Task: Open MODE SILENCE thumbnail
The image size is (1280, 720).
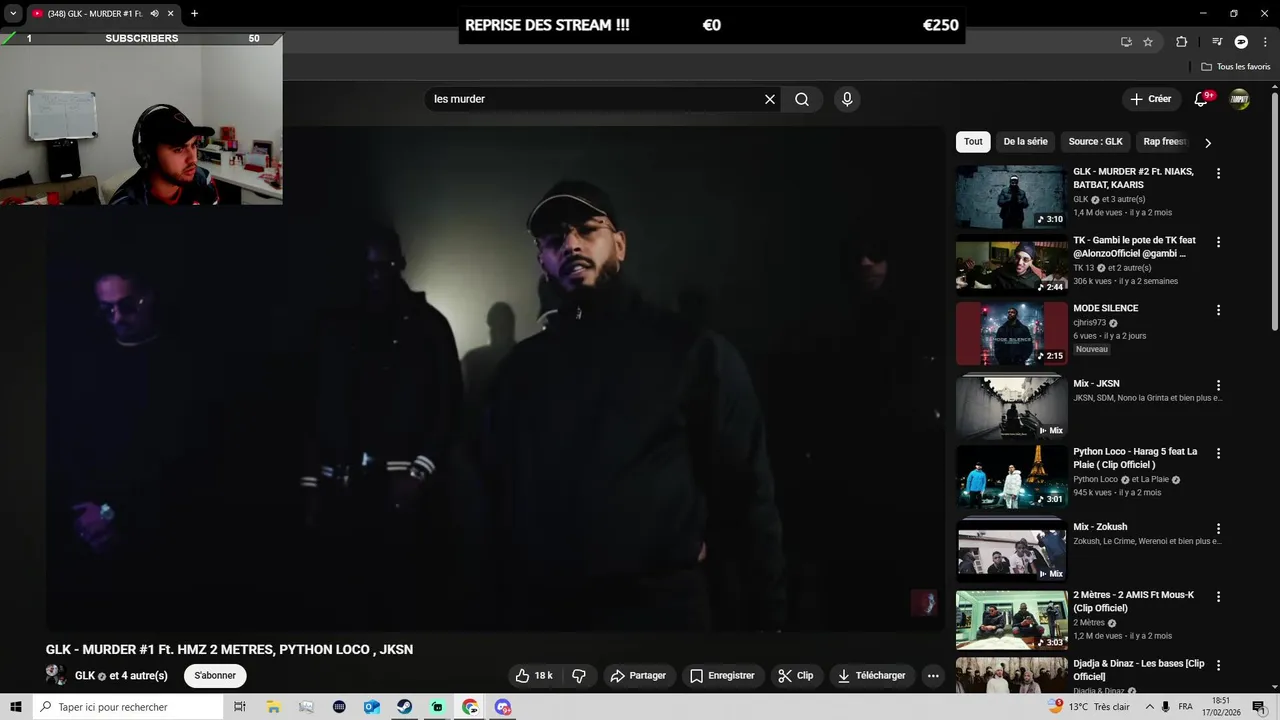Action: pos(1011,334)
